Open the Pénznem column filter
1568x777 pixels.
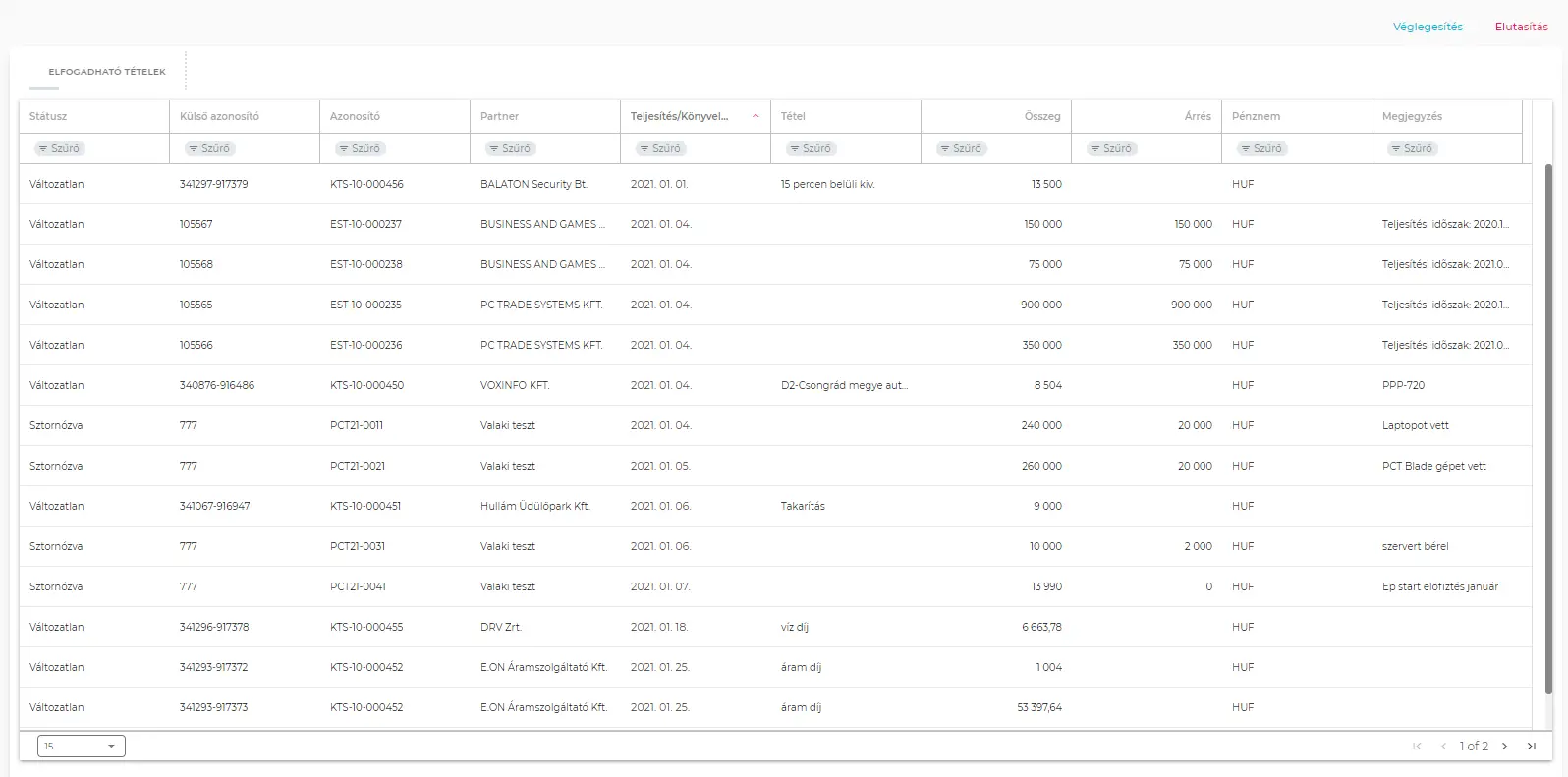[x=1261, y=149]
